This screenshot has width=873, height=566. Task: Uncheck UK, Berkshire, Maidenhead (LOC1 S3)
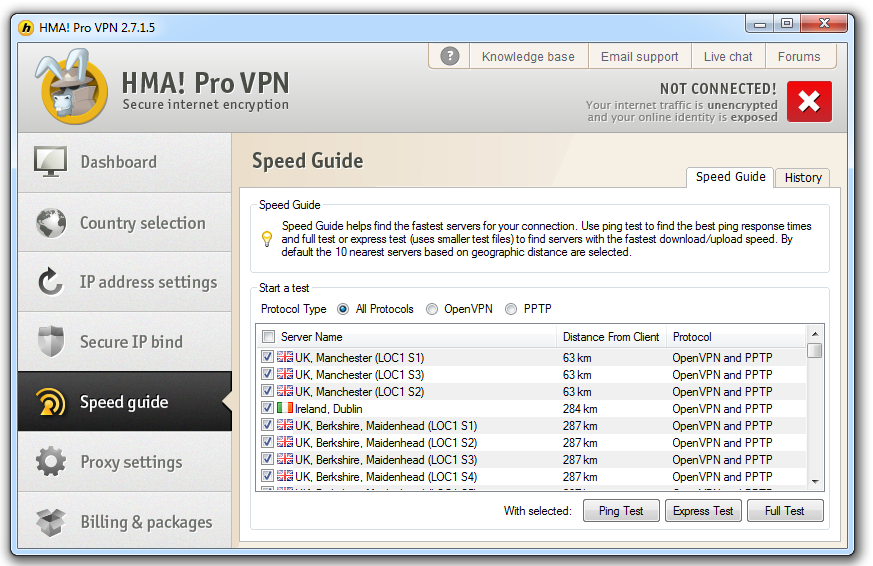coord(267,459)
